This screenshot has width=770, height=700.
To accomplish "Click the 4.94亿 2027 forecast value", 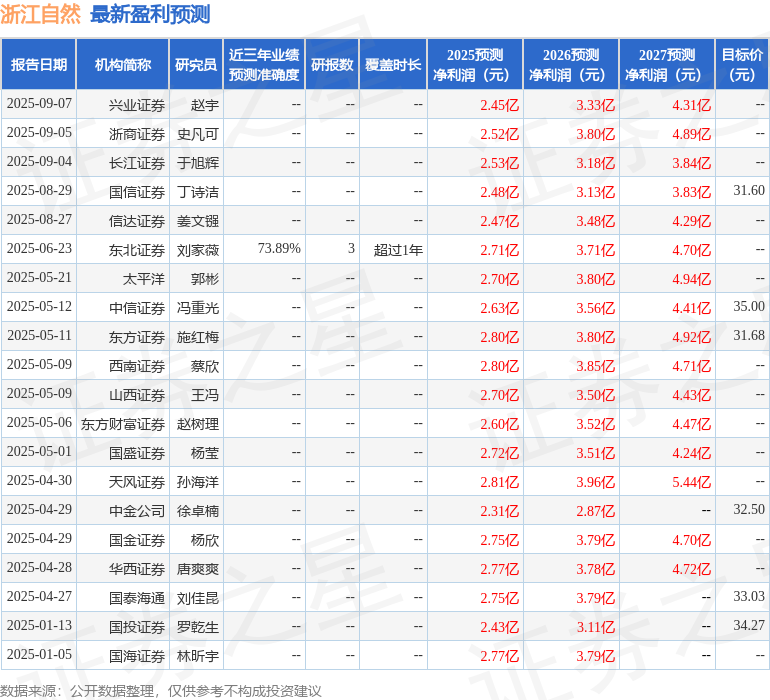I will (691, 279).
